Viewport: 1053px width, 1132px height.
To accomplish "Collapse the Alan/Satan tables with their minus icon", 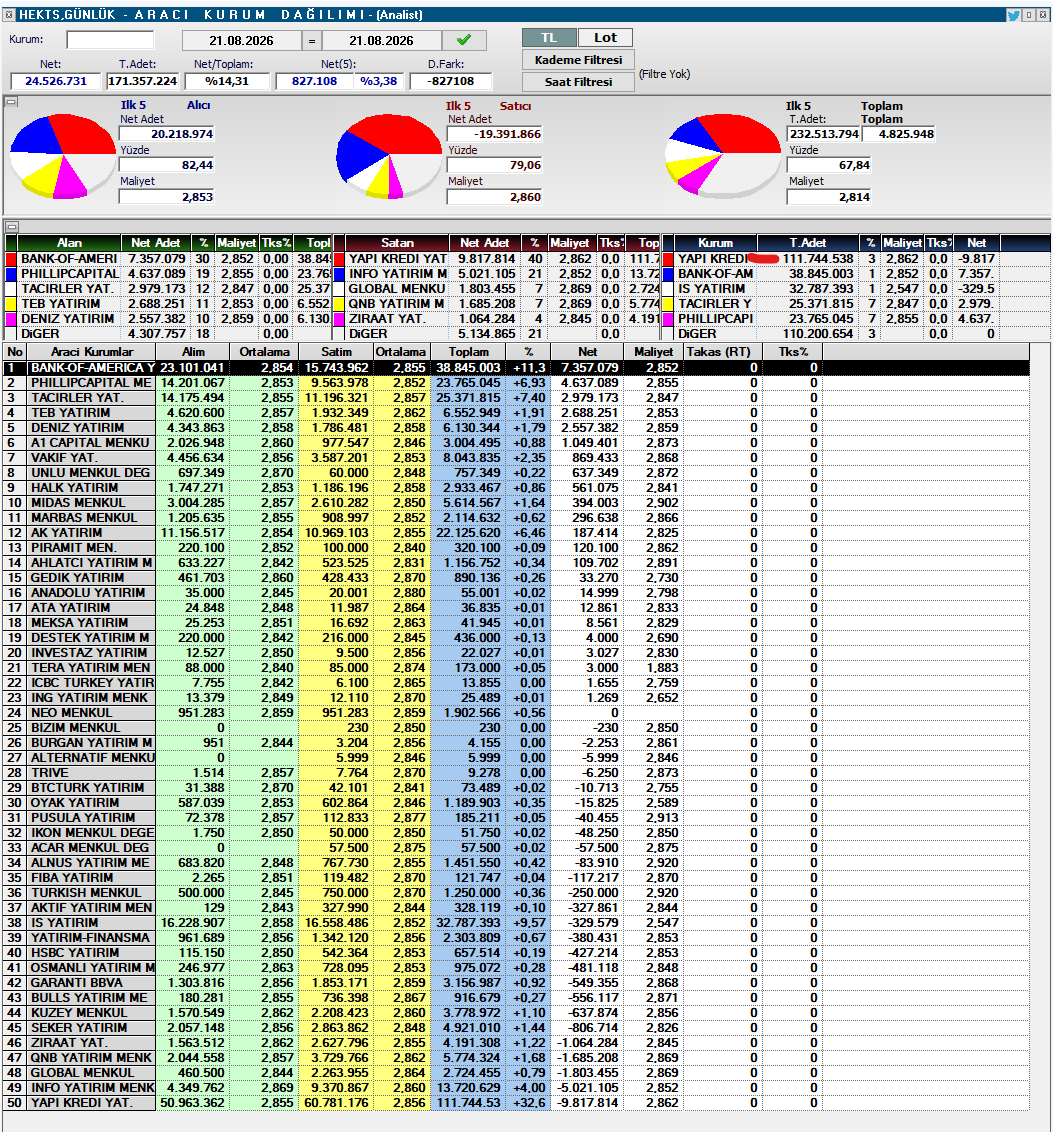I will [12, 226].
